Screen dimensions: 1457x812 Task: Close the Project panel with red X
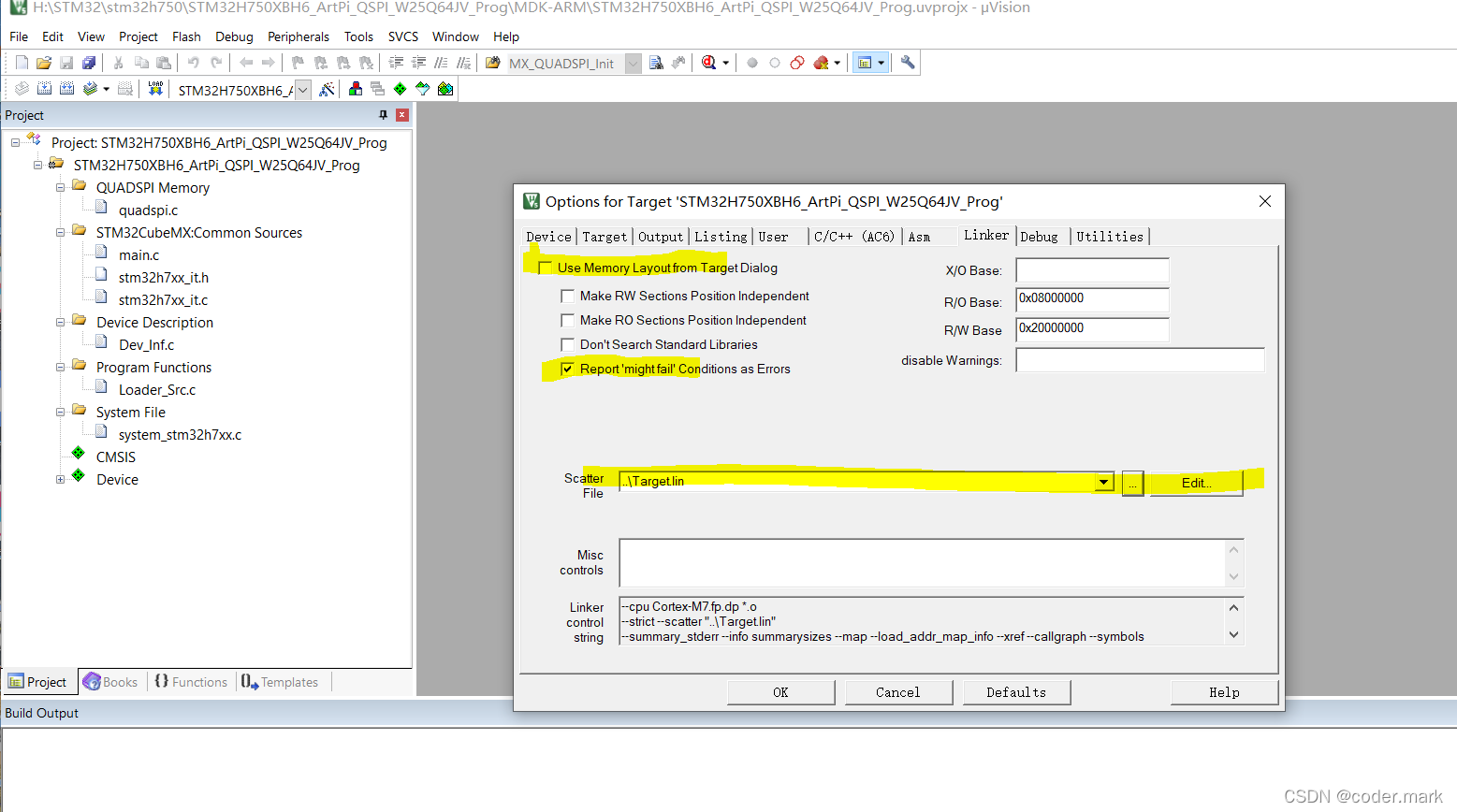click(402, 114)
